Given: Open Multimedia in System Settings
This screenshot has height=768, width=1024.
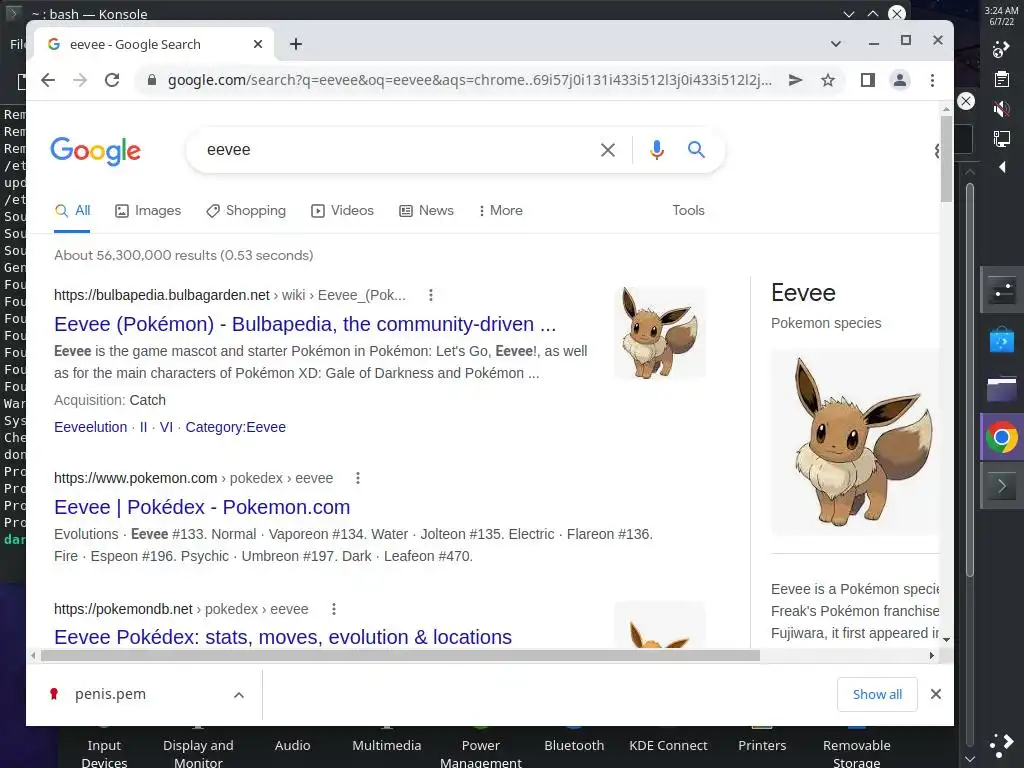Looking at the screenshot, I should click(x=387, y=745).
